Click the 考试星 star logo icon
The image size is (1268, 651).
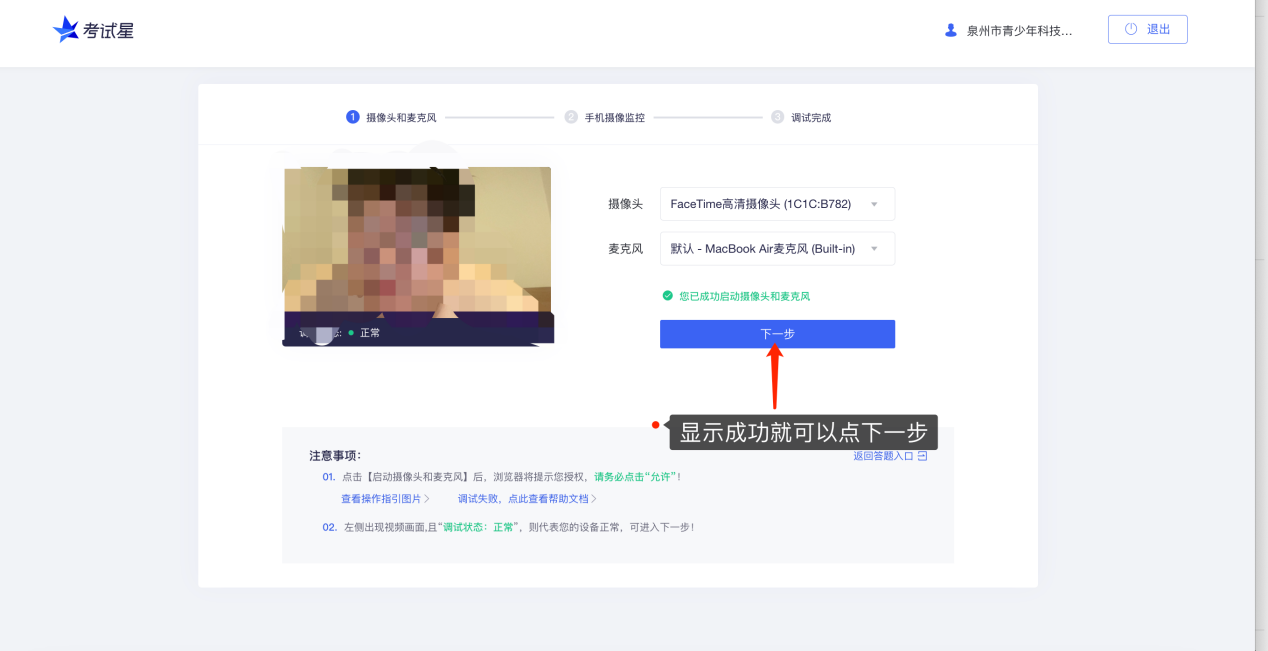66,30
